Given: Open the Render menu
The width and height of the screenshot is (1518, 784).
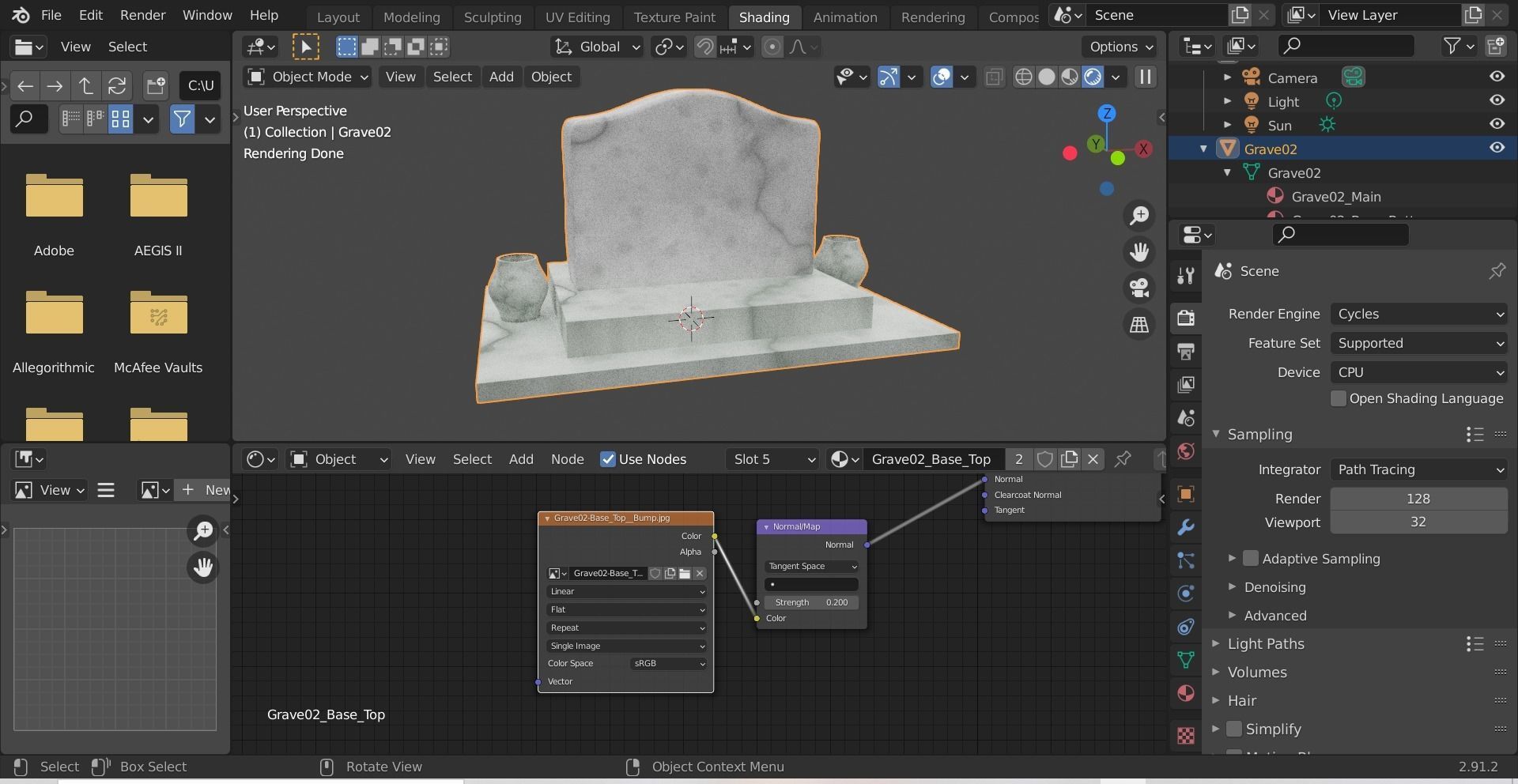Looking at the screenshot, I should [142, 15].
